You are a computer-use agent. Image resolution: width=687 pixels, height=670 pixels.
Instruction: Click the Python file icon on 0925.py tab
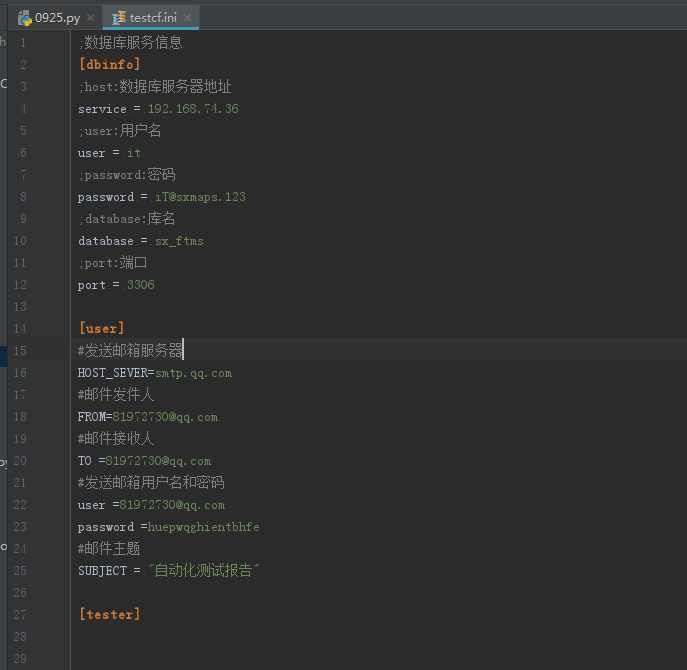pyautogui.click(x=24, y=18)
